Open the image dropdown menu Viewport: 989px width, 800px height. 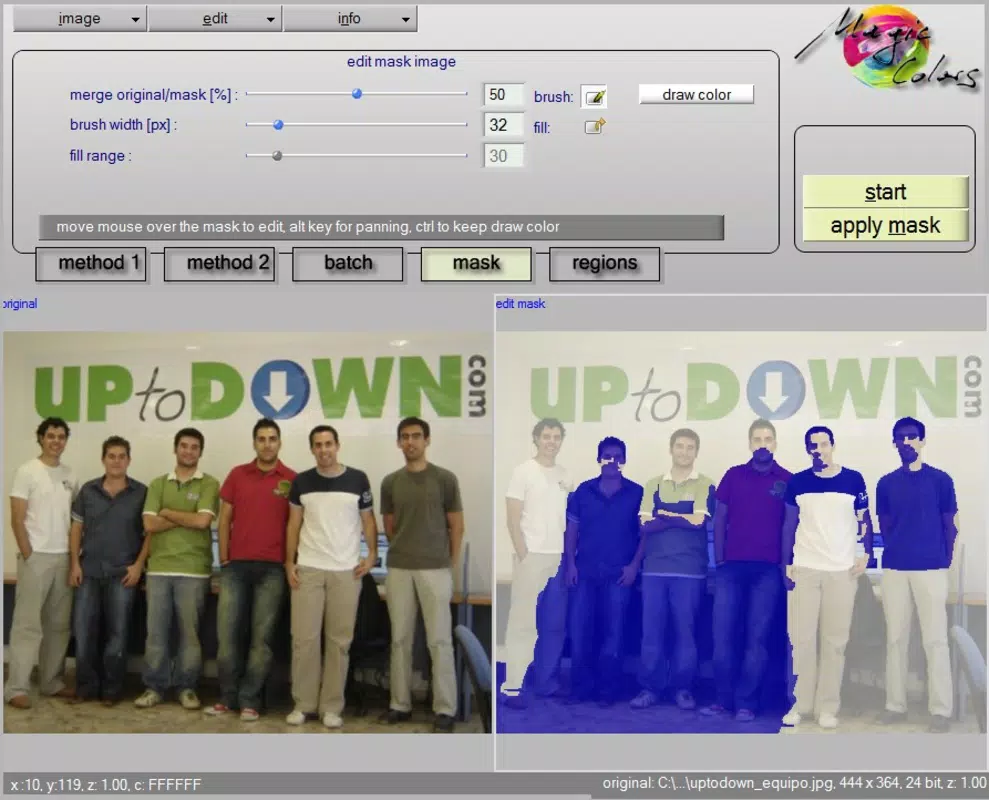coord(79,19)
